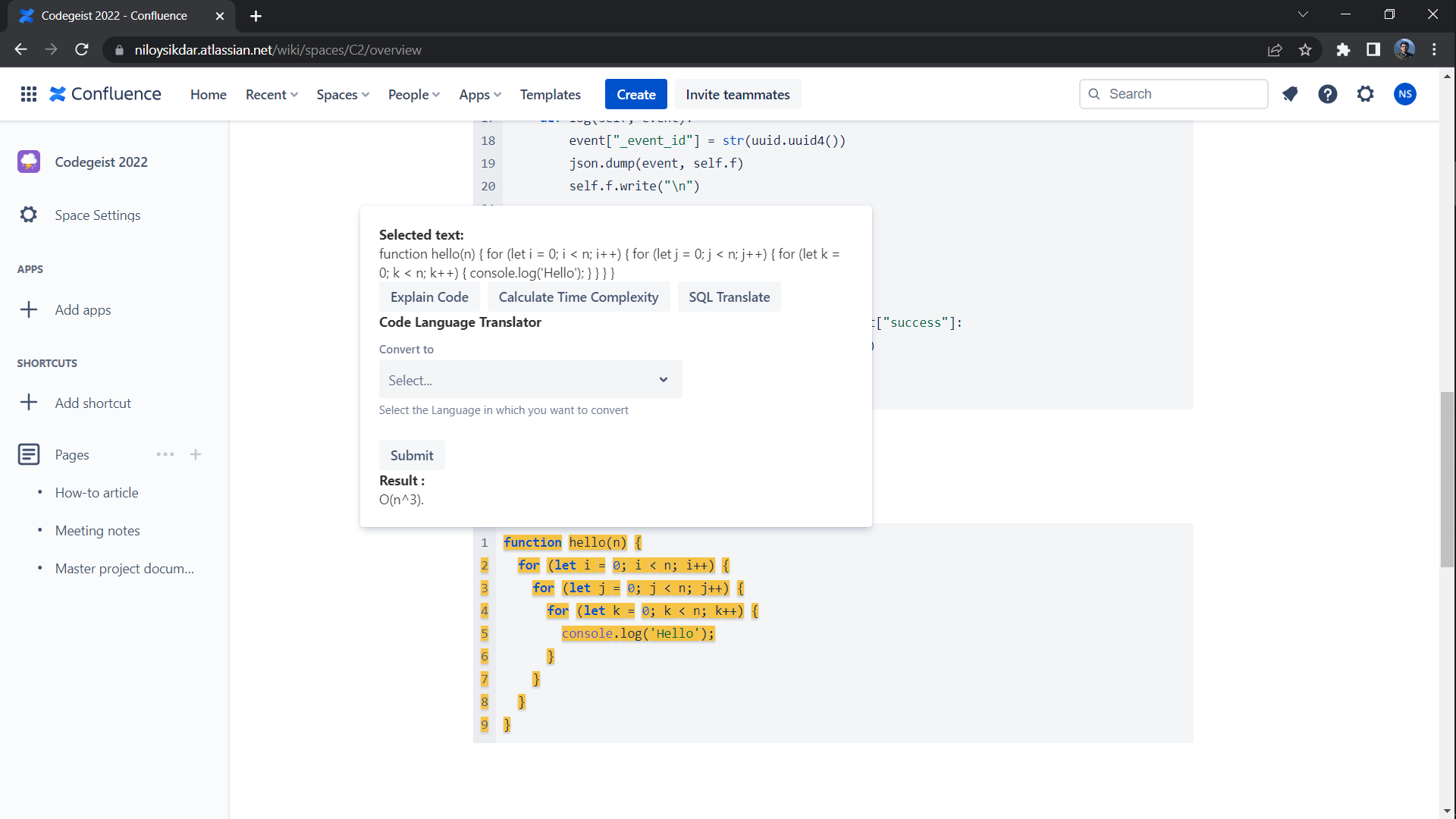
Task: Open the Pages more options ellipsis
Action: click(x=165, y=454)
